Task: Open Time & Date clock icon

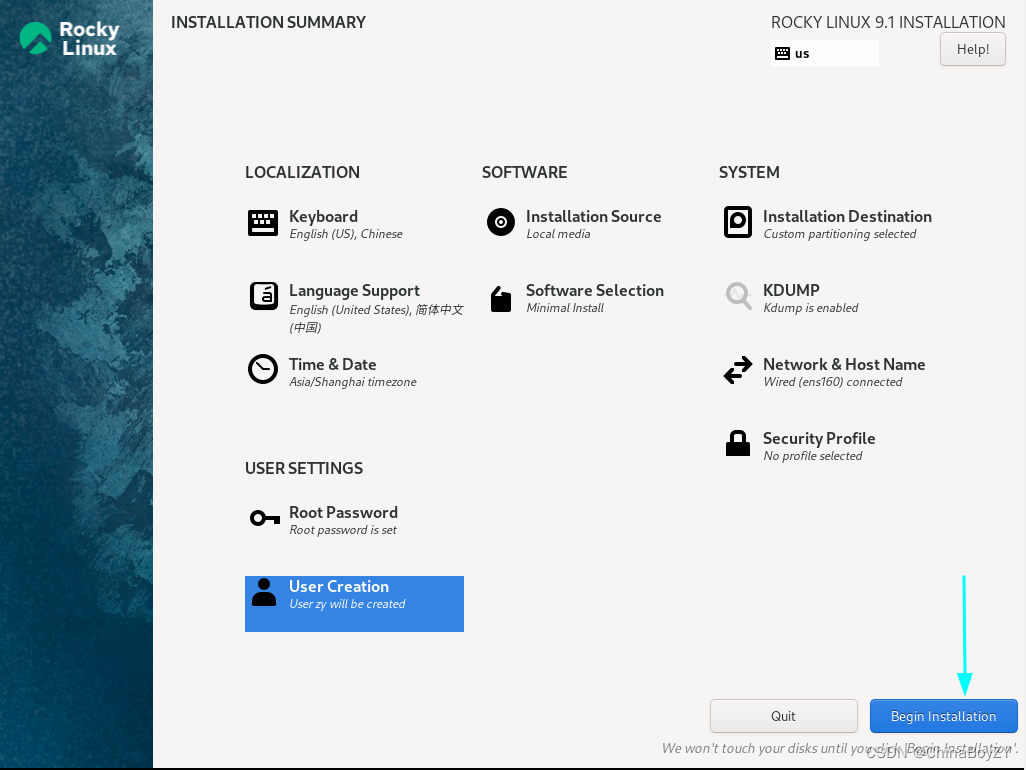Action: point(262,370)
